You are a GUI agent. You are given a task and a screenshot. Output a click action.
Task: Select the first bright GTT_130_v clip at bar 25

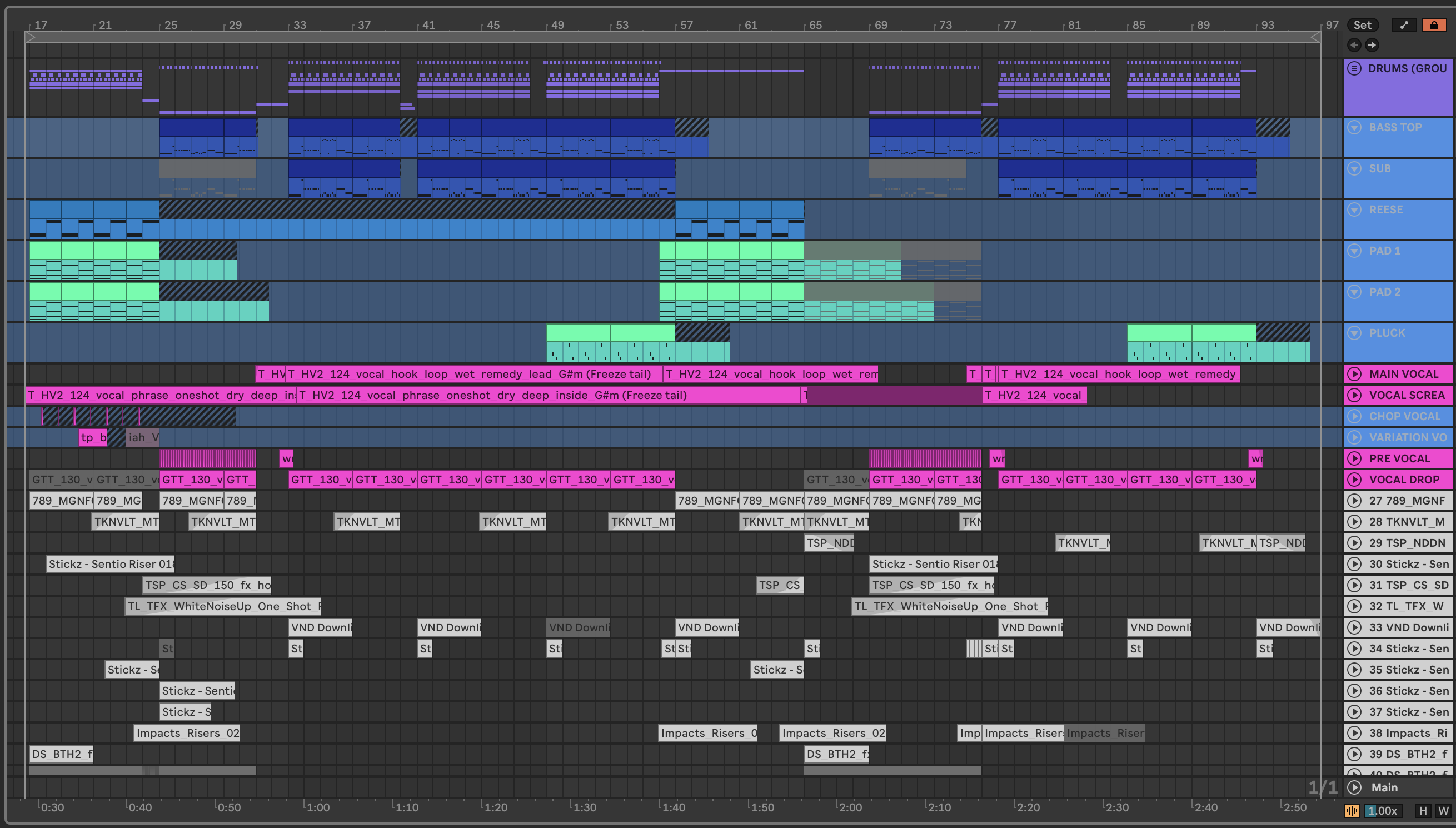192,479
